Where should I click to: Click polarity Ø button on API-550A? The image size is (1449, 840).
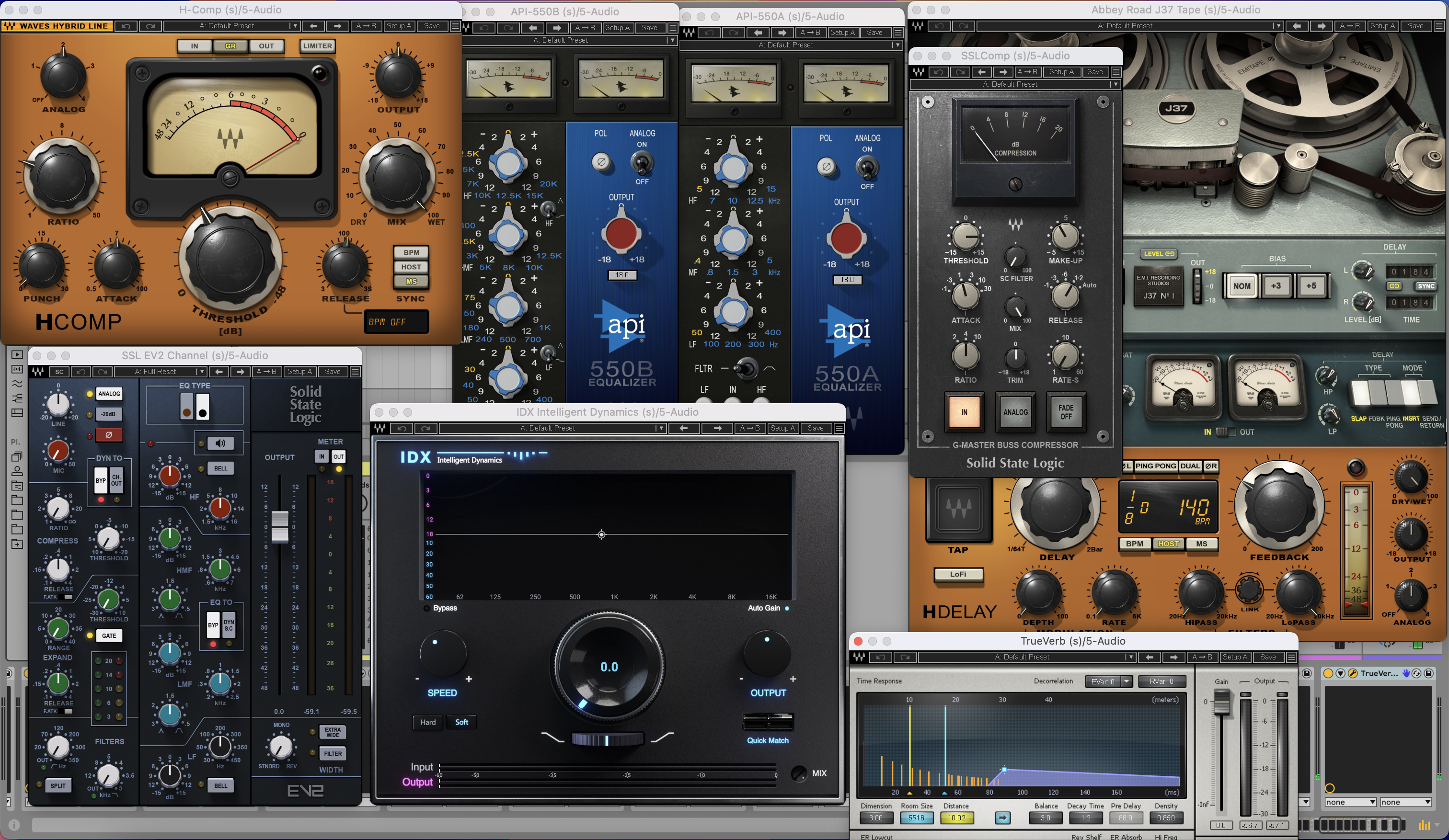click(x=826, y=167)
